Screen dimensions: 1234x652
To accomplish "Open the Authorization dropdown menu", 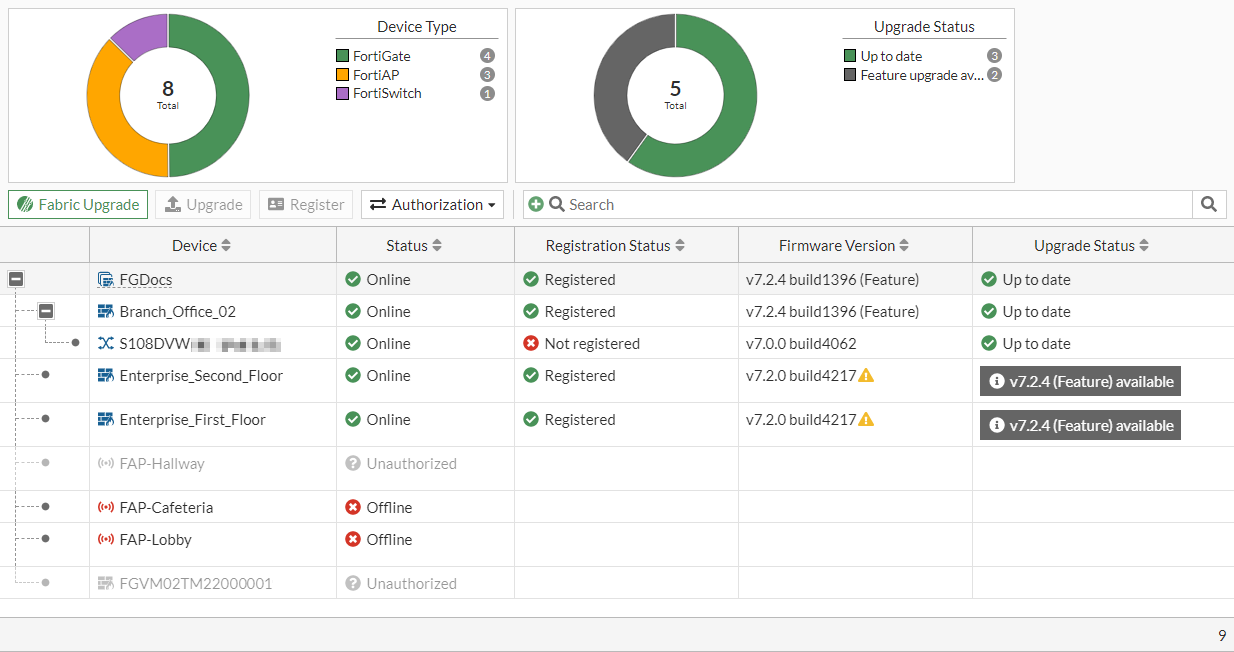I will pyautogui.click(x=433, y=205).
